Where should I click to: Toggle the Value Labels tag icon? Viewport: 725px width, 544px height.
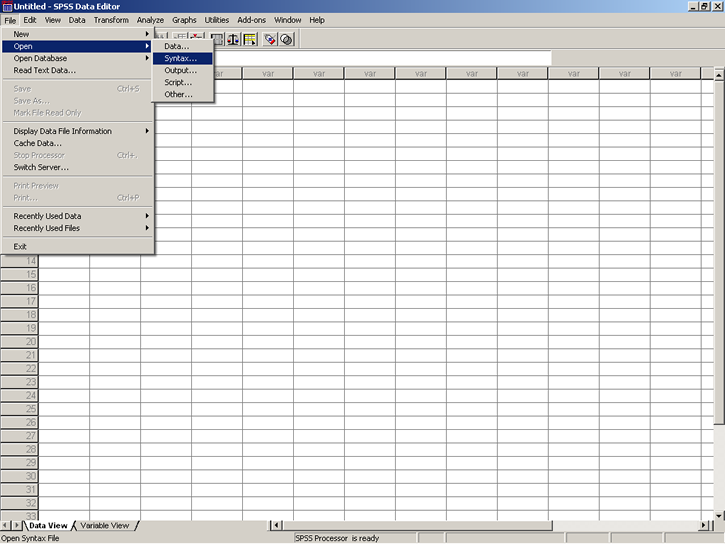(x=270, y=39)
